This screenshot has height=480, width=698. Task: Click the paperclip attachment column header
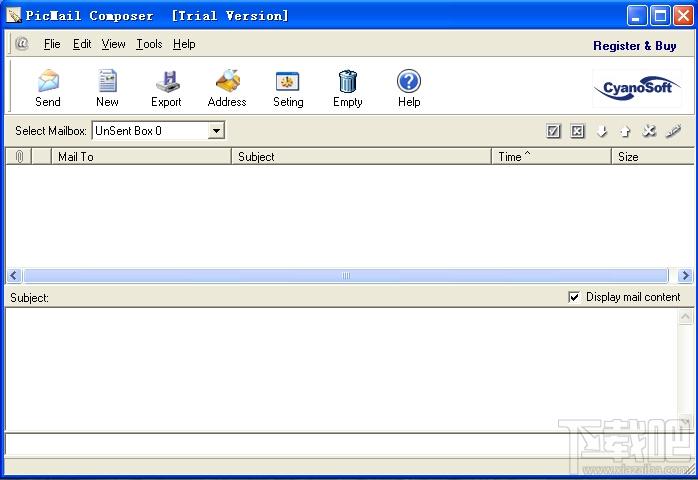click(x=19, y=157)
